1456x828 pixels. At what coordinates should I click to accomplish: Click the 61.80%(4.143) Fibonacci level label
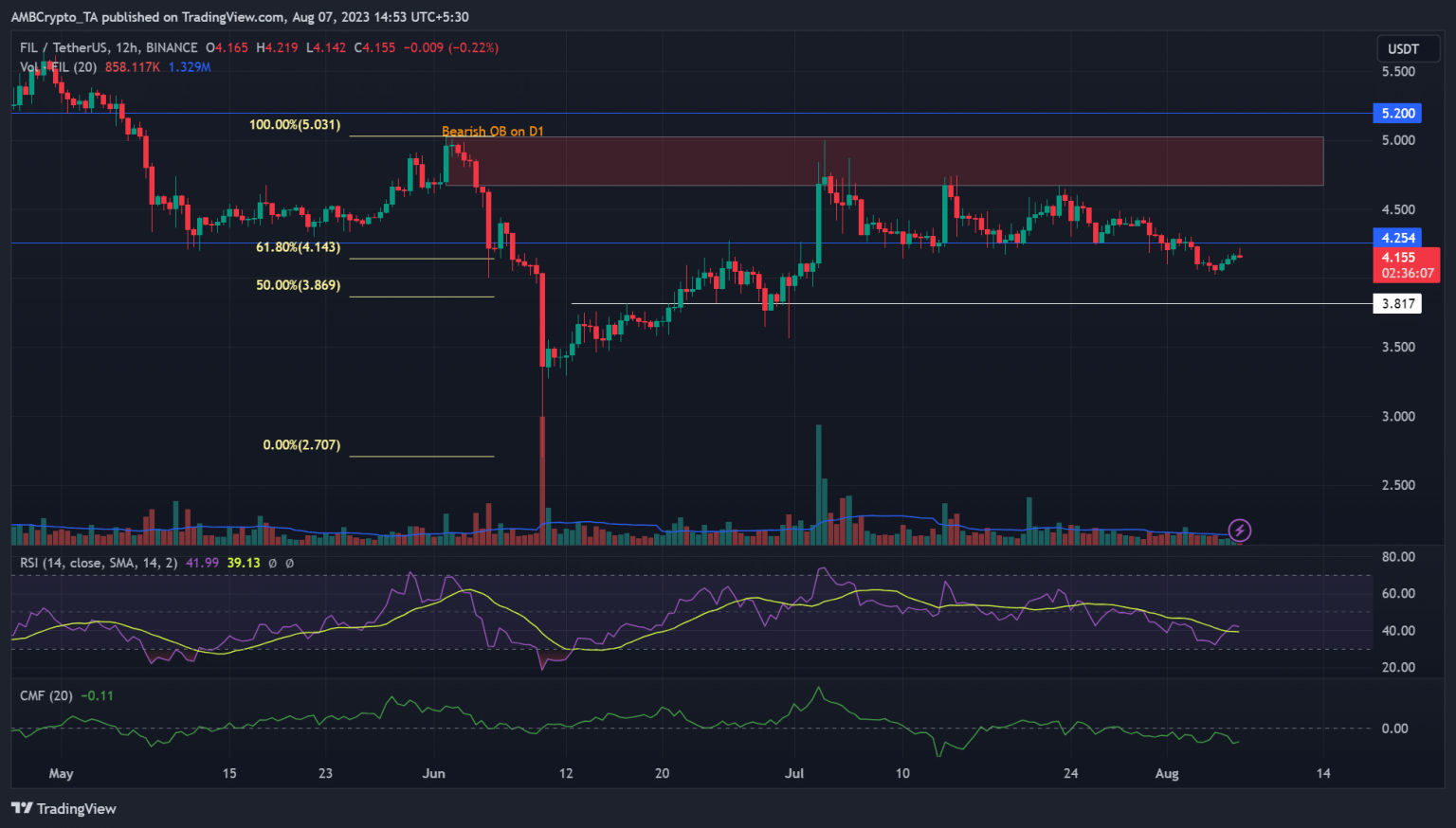pyautogui.click(x=298, y=247)
